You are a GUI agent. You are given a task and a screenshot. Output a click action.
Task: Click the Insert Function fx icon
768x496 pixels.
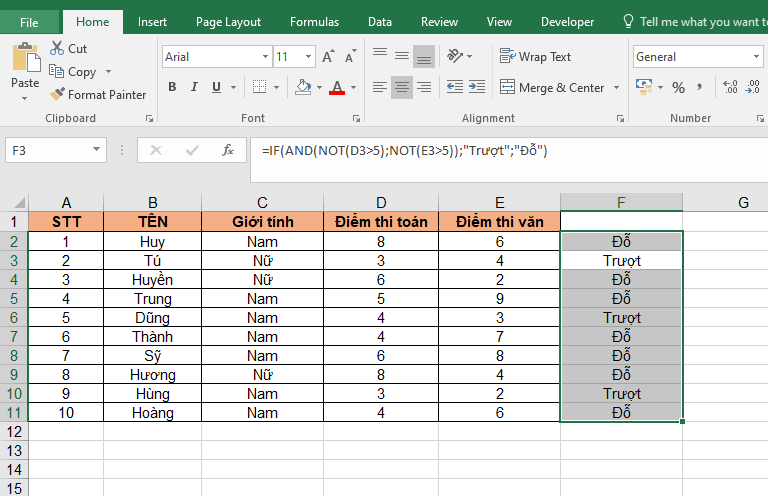point(228,151)
